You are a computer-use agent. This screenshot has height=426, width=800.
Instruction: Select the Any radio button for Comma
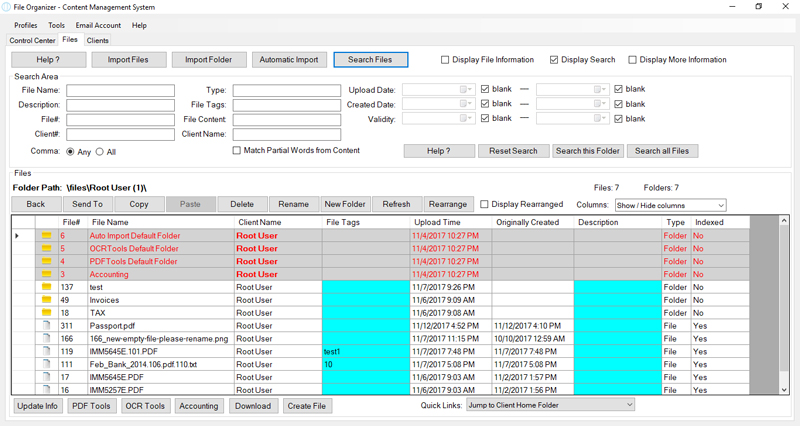[70, 152]
